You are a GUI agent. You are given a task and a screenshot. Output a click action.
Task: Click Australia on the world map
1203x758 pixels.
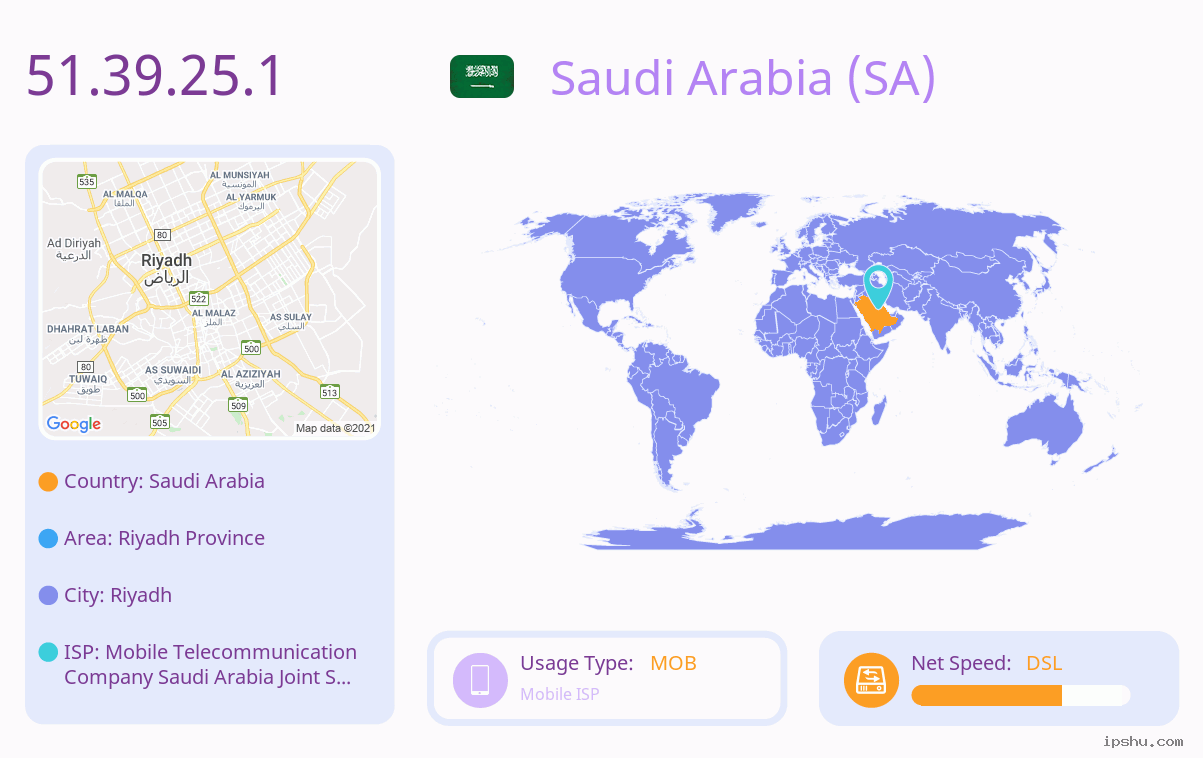[x=1045, y=430]
